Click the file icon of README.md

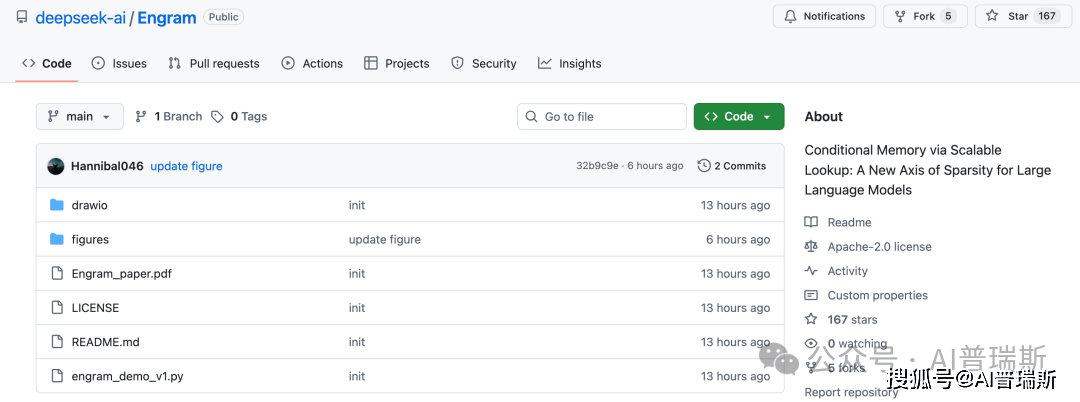point(57,342)
